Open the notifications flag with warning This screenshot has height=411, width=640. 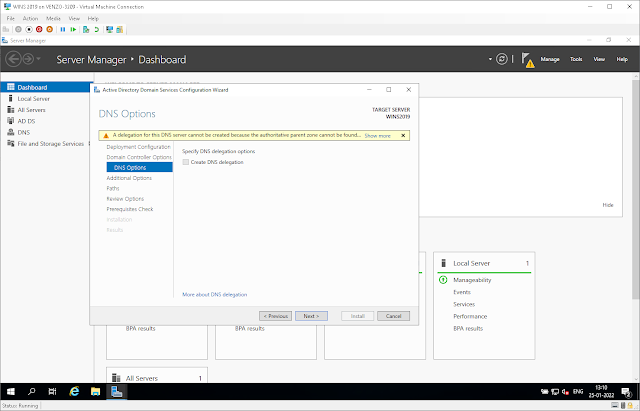tap(527, 60)
